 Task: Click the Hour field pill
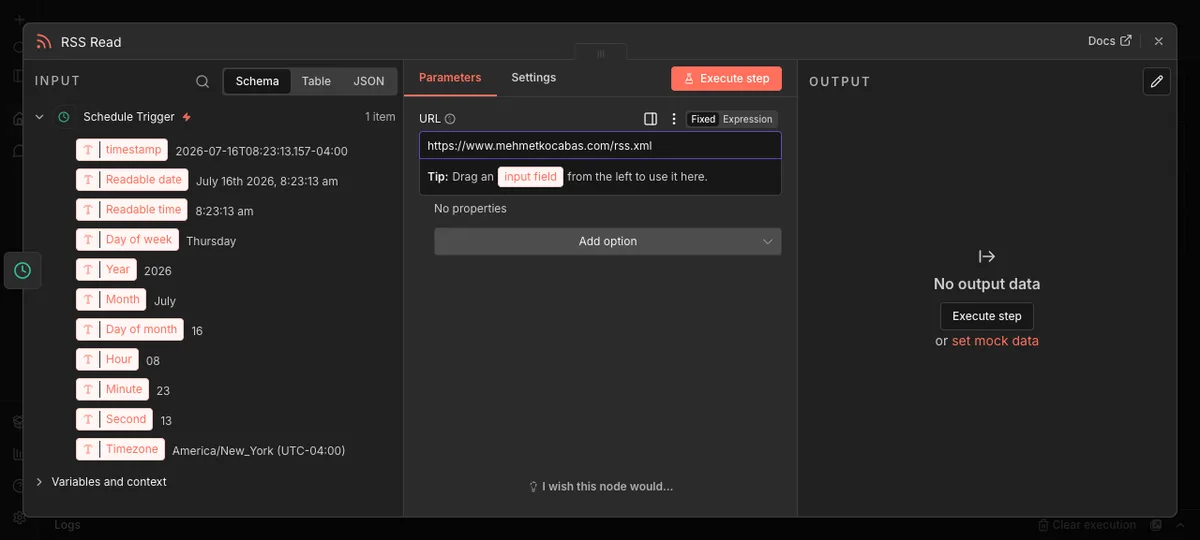click(107, 360)
